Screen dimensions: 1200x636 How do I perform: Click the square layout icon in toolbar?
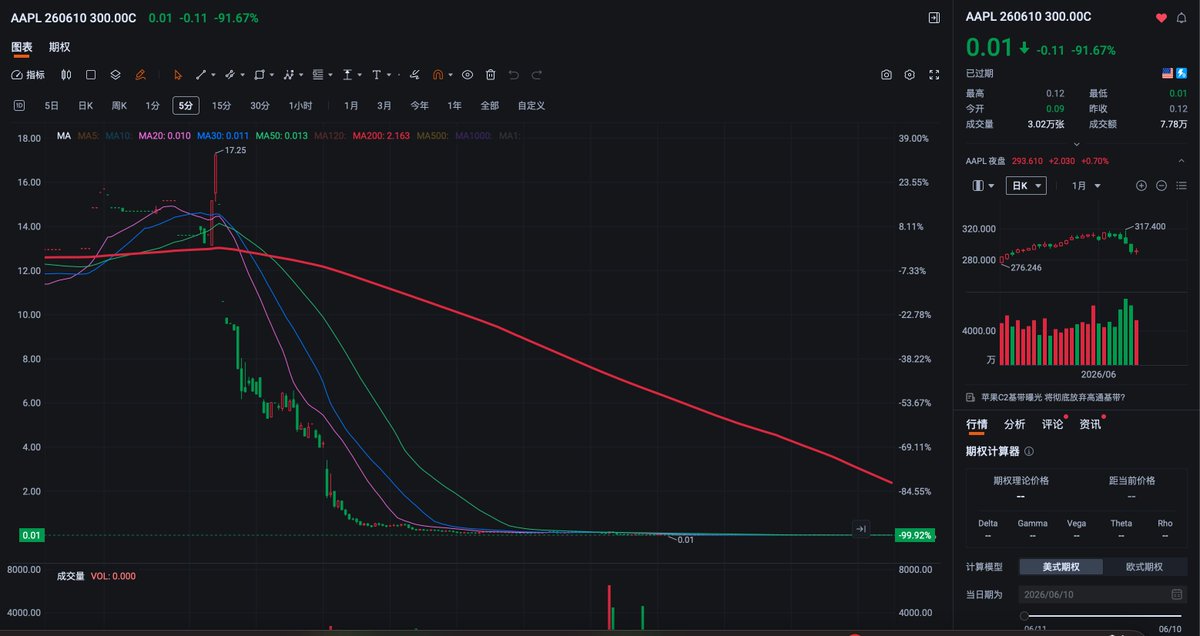click(x=90, y=75)
